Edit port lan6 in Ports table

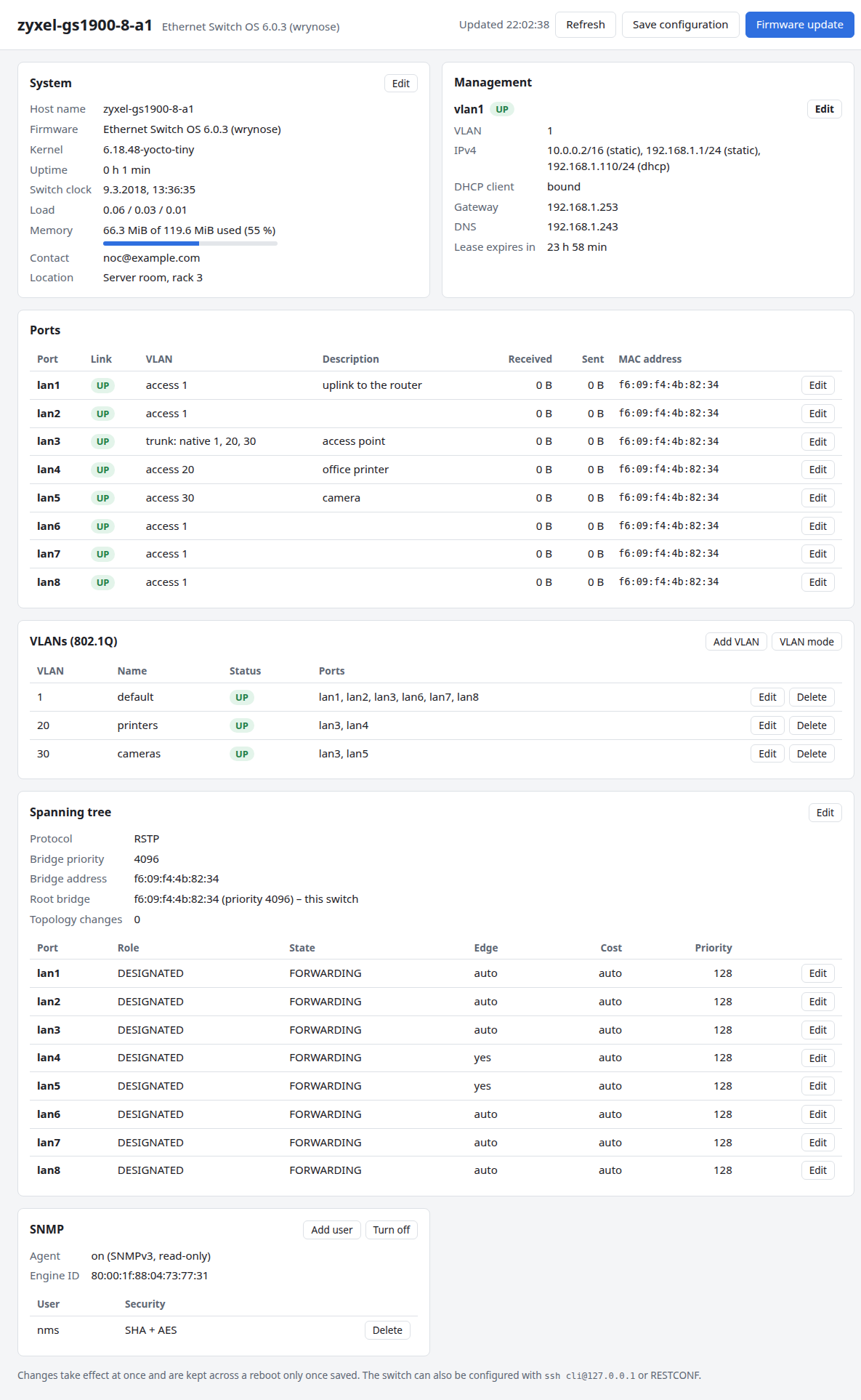coord(817,526)
